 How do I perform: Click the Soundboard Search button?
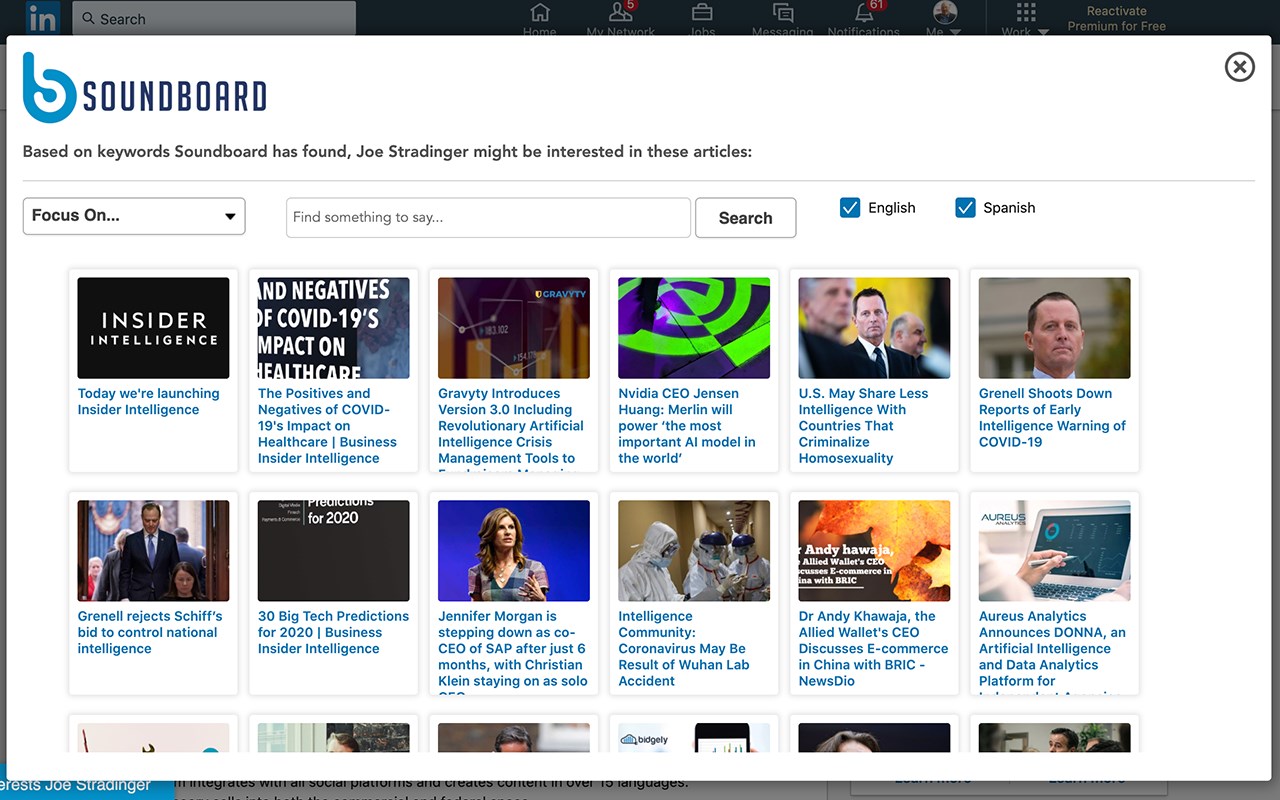[x=746, y=218]
